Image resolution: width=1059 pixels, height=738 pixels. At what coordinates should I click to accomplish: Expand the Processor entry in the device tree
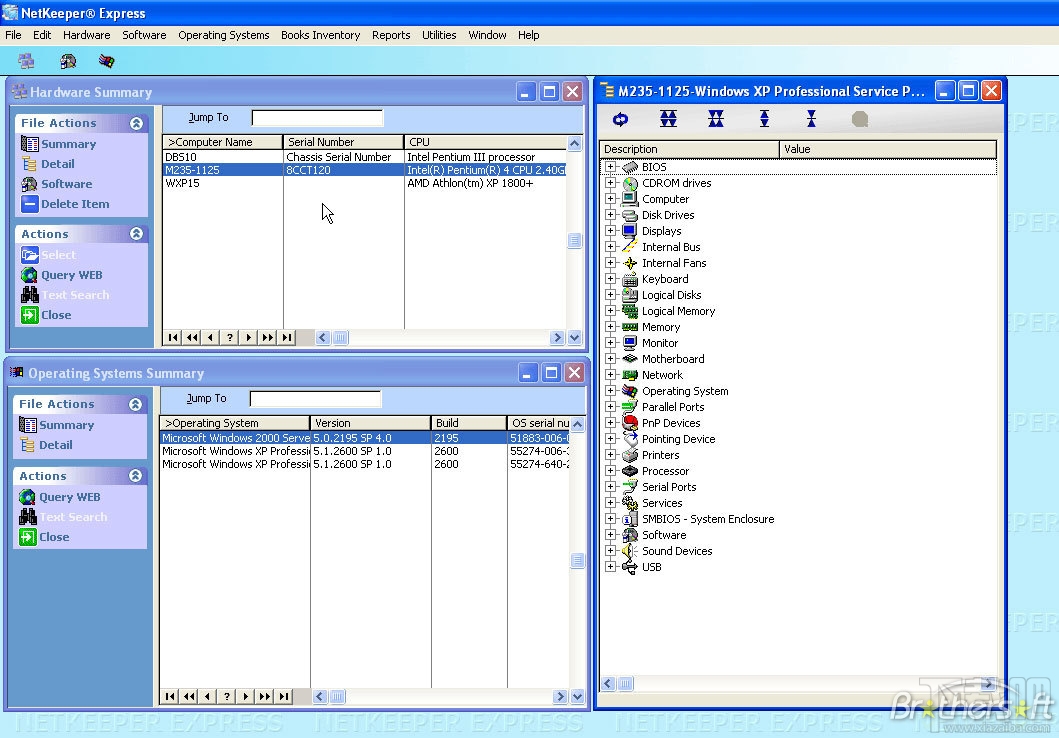click(x=611, y=470)
